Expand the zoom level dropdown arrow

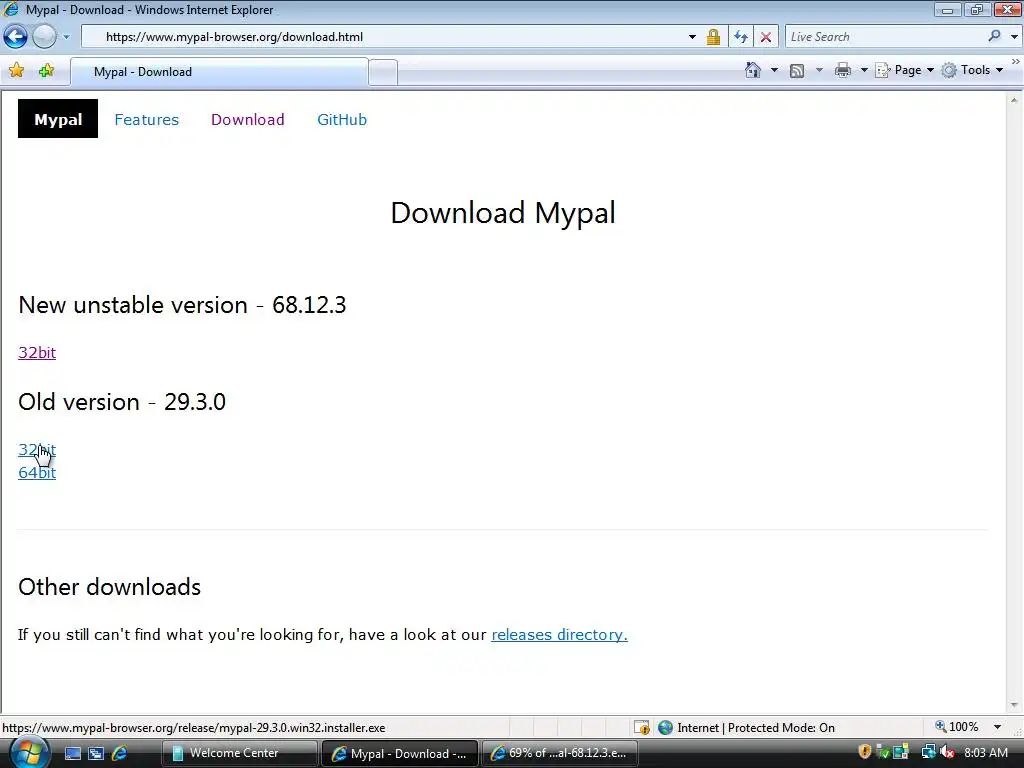tap(997, 727)
